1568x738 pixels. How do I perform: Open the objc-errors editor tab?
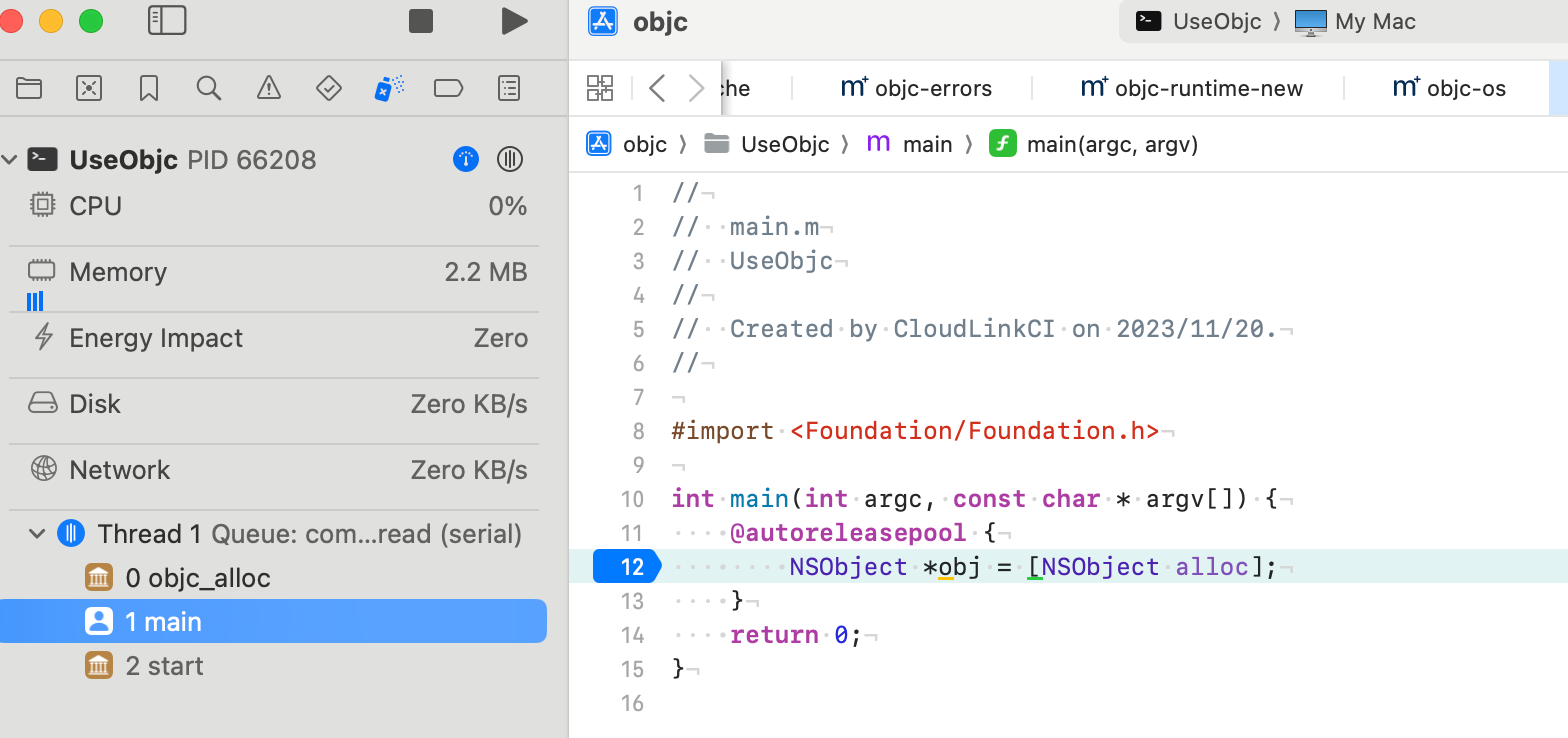(916, 88)
